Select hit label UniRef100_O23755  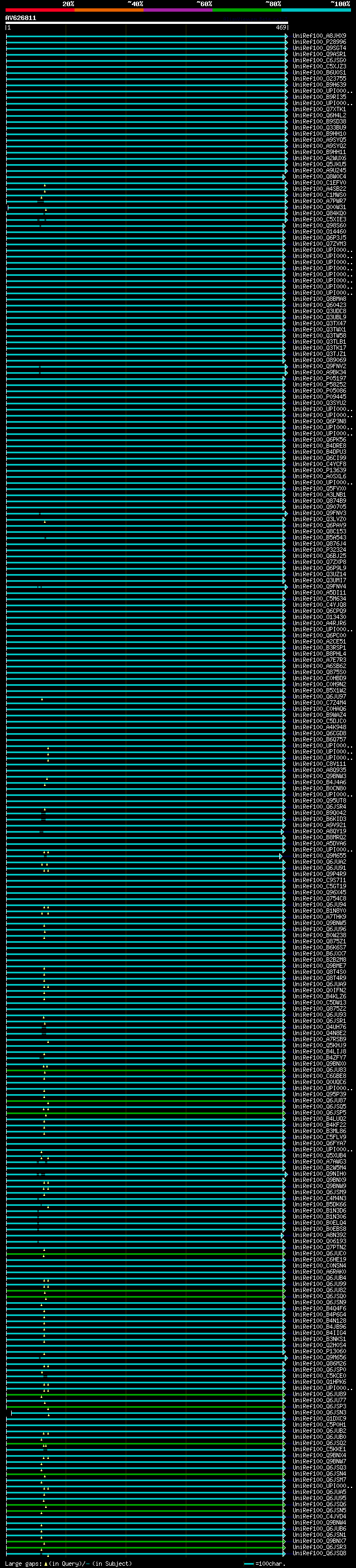coord(319,78)
